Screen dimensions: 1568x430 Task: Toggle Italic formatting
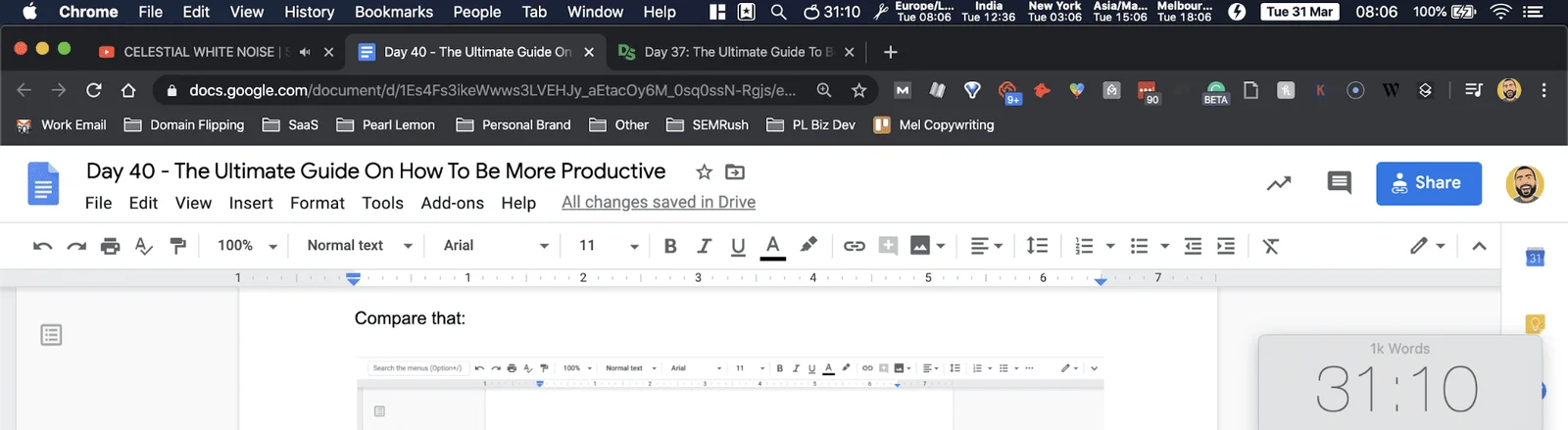(704, 246)
